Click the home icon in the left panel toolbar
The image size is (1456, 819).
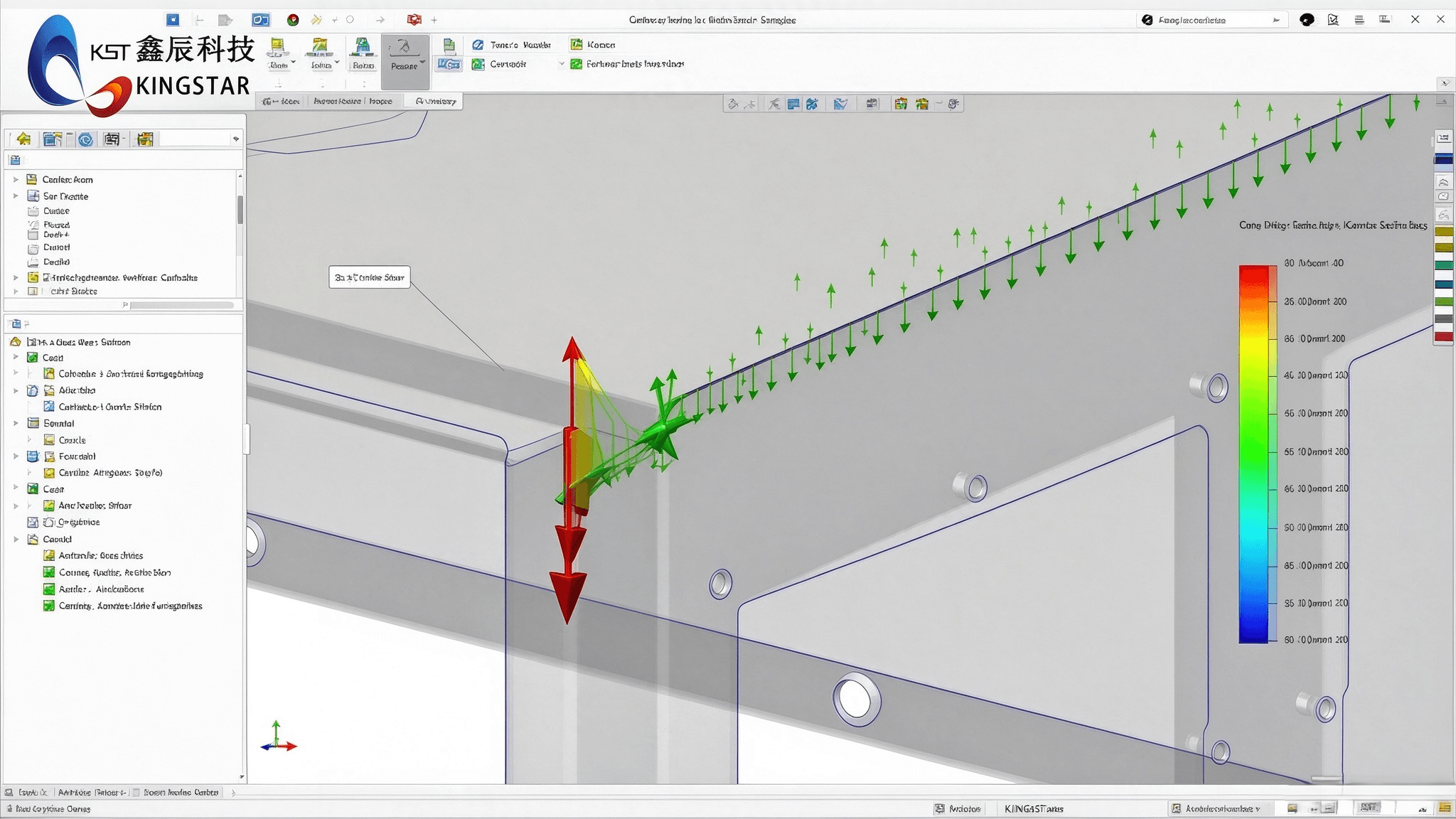24,139
